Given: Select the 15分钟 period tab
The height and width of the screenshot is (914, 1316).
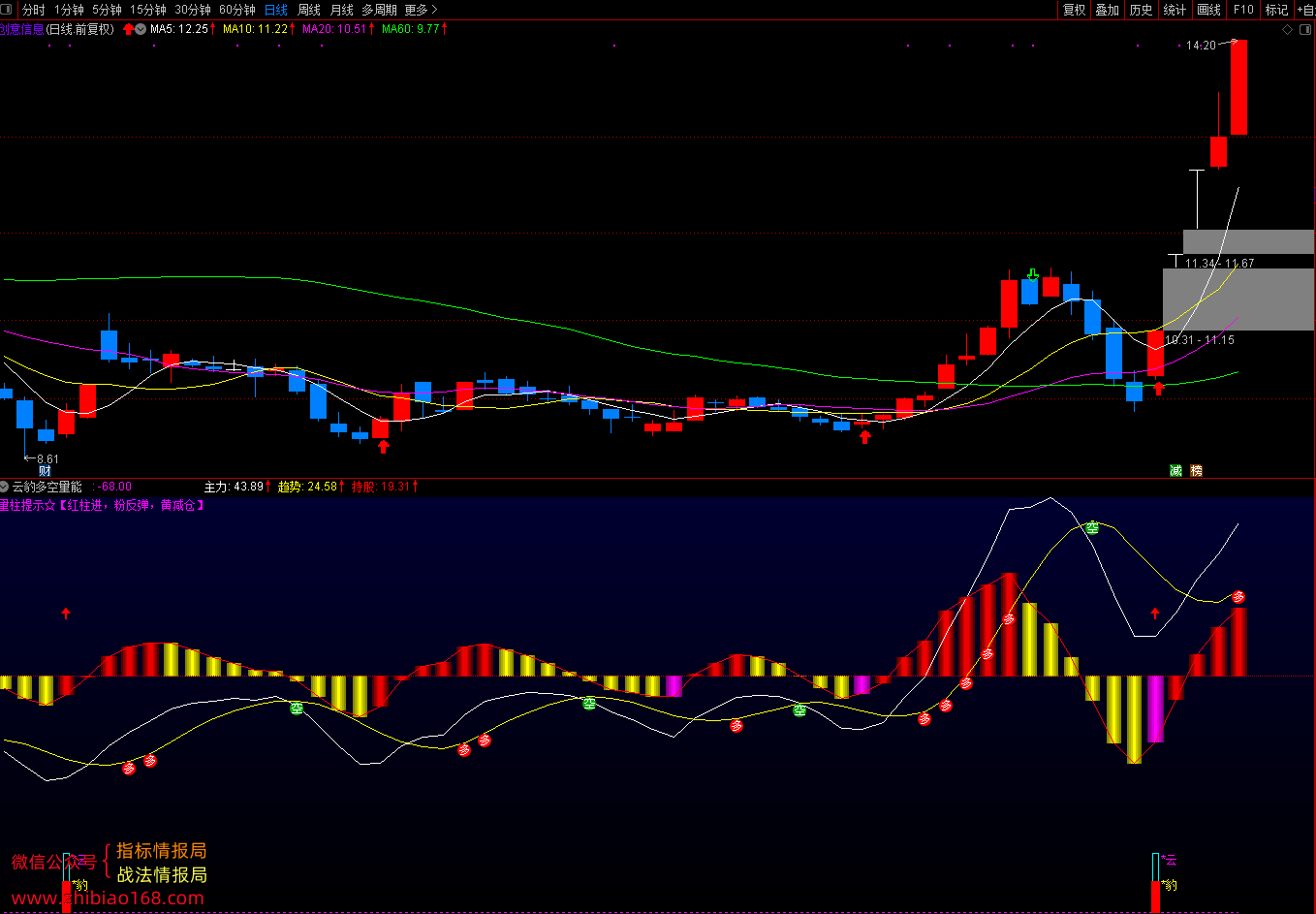Looking at the screenshot, I should tap(148, 10).
